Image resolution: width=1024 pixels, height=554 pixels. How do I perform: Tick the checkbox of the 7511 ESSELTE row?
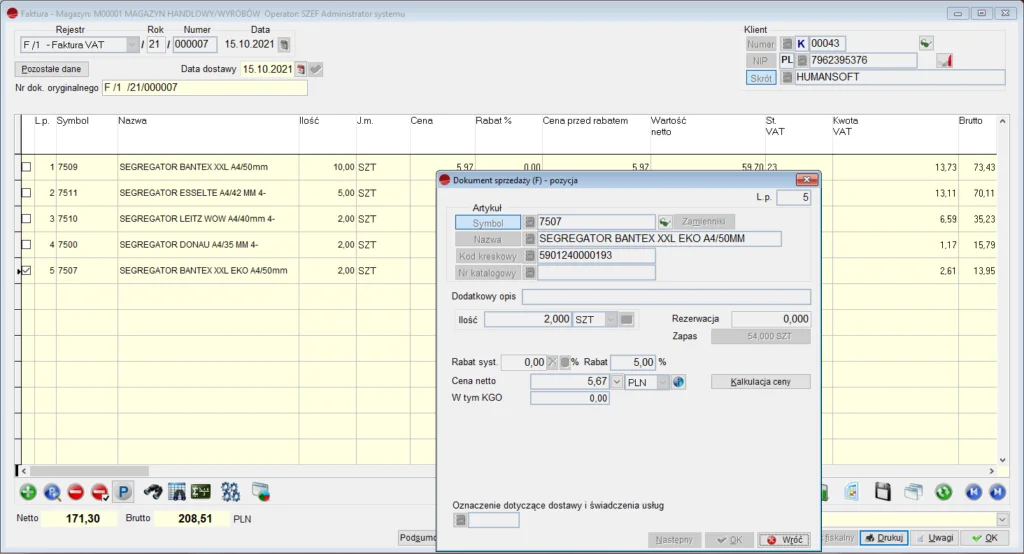[26, 193]
